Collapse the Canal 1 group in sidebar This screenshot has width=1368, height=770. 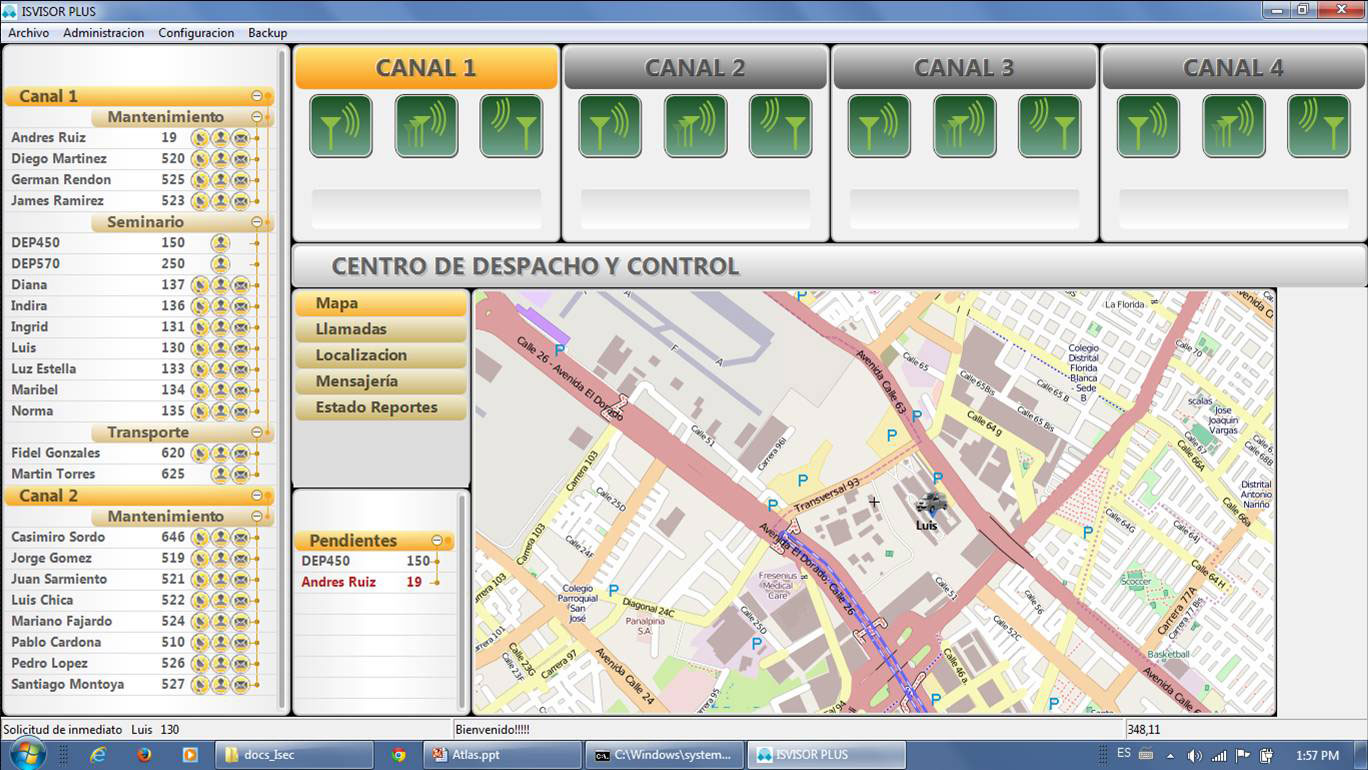pos(257,96)
